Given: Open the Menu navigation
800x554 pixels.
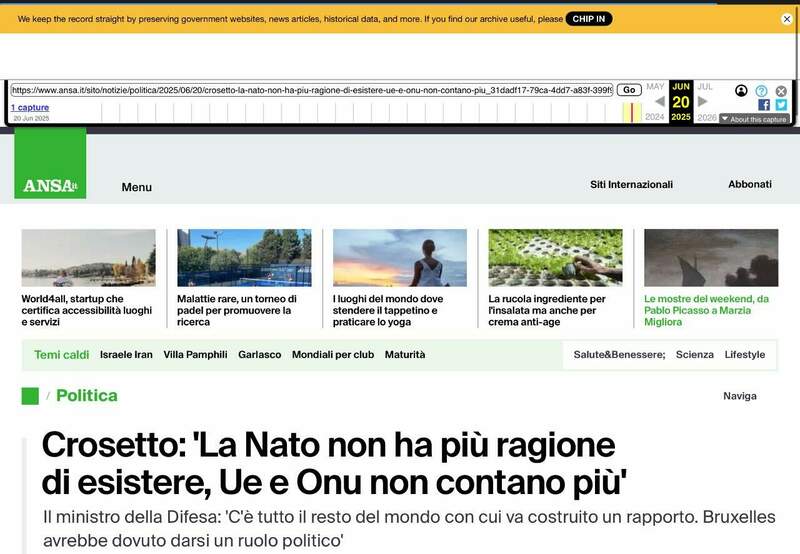Looking at the screenshot, I should [x=137, y=187].
